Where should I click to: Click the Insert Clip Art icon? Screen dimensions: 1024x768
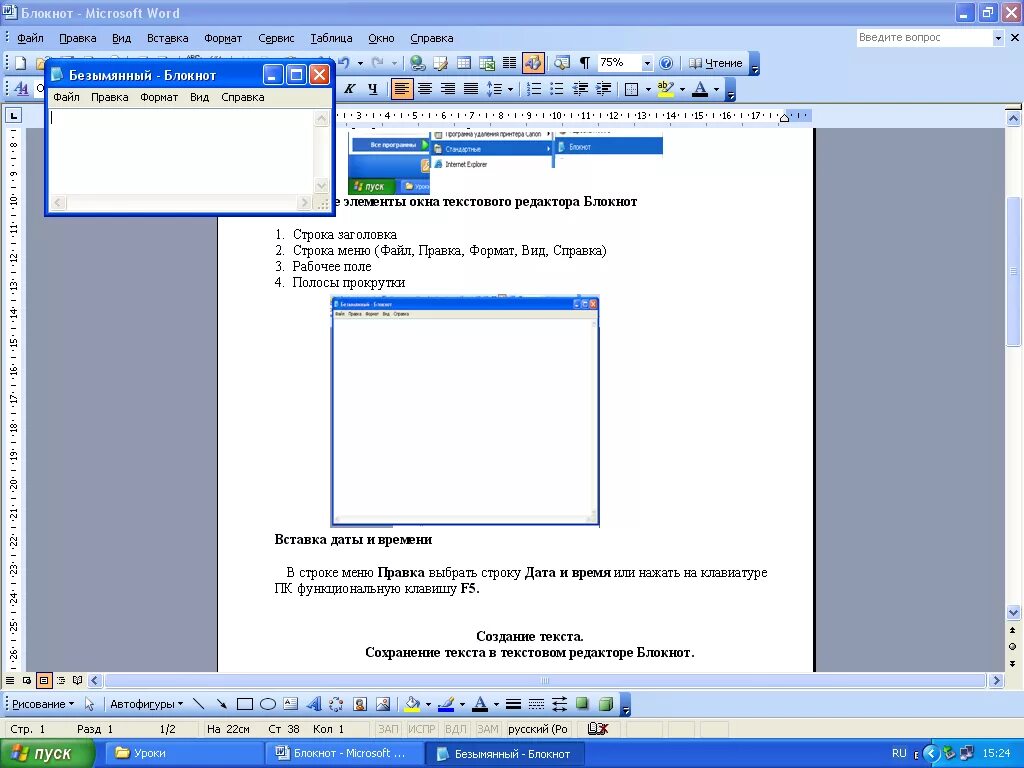point(360,704)
